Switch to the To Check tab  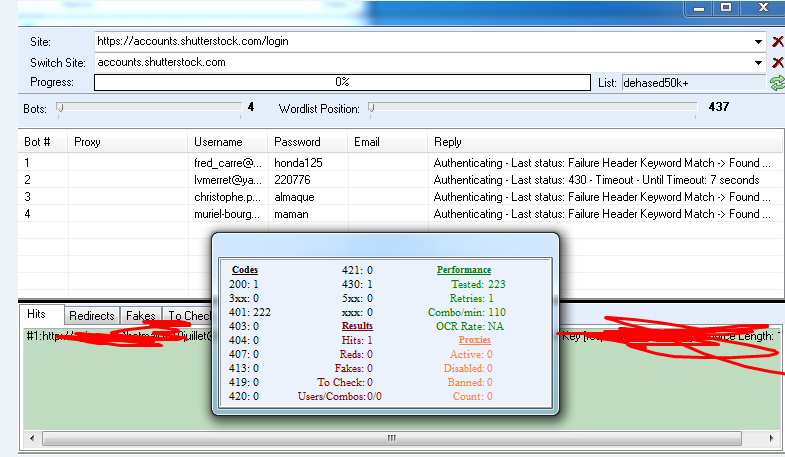(188, 316)
